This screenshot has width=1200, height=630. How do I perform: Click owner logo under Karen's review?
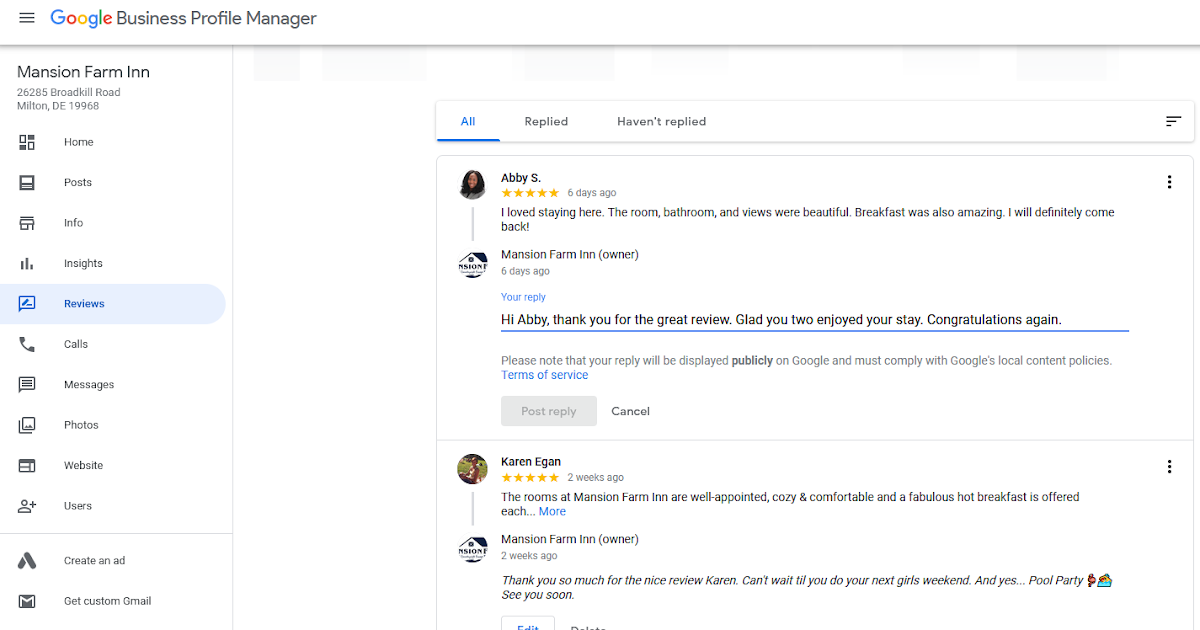pos(472,549)
